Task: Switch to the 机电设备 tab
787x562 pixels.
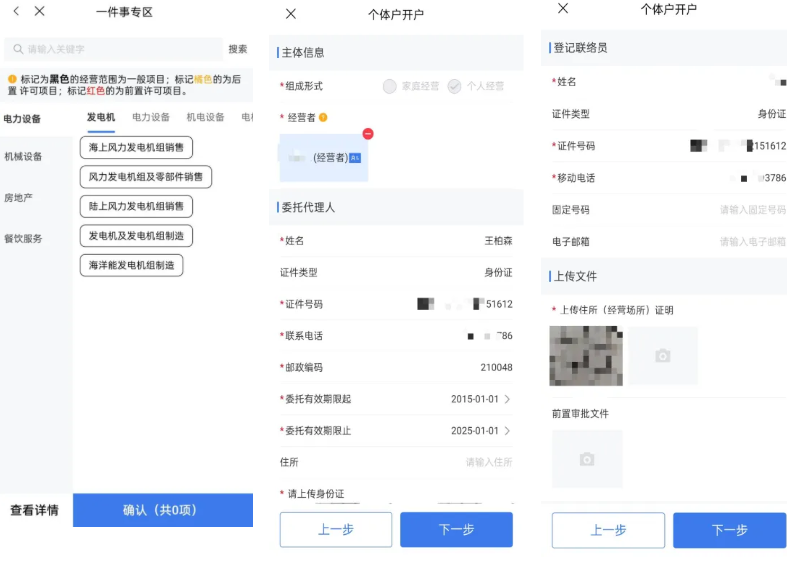Action: (x=205, y=118)
